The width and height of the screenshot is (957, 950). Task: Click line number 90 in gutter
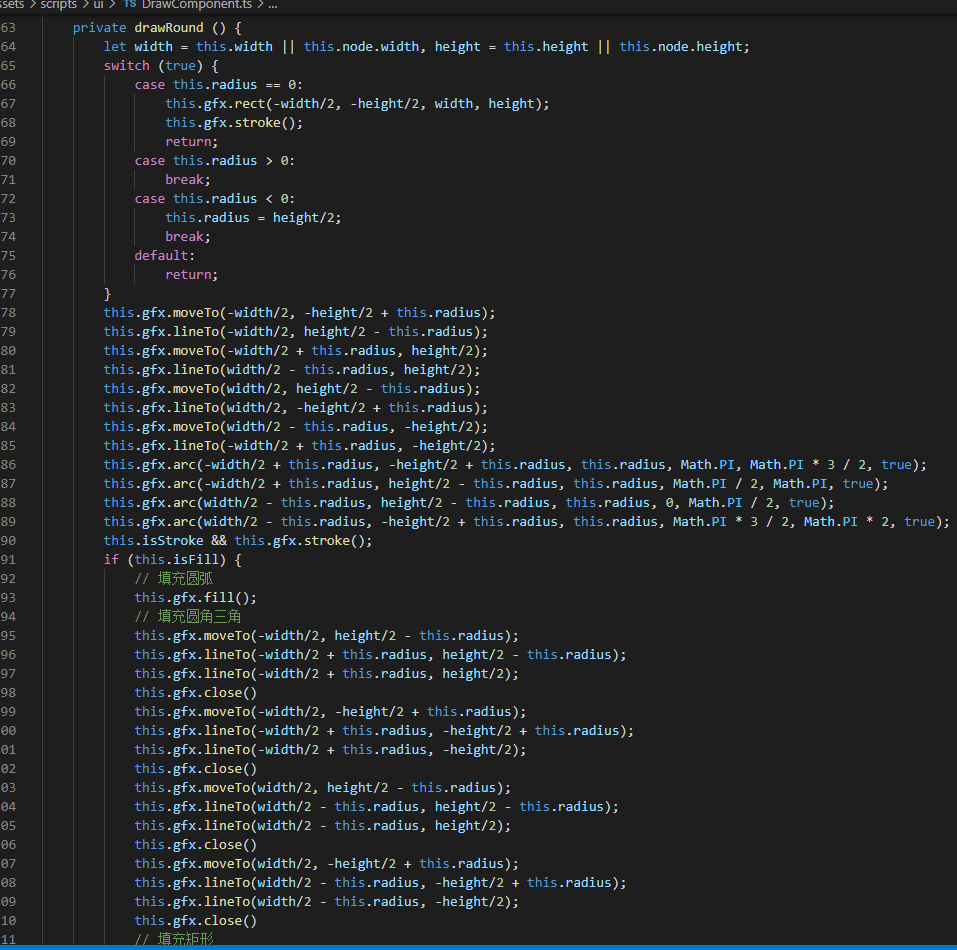9,541
